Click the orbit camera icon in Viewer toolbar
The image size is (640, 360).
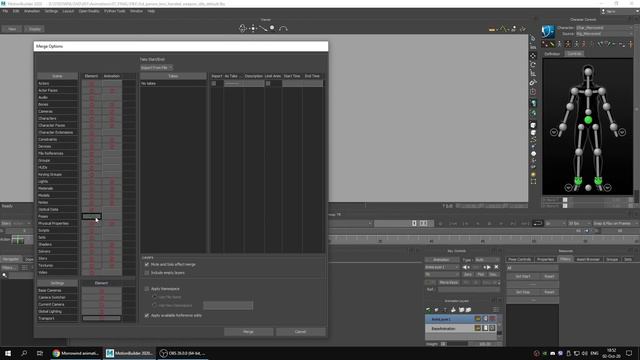tap(242, 28)
